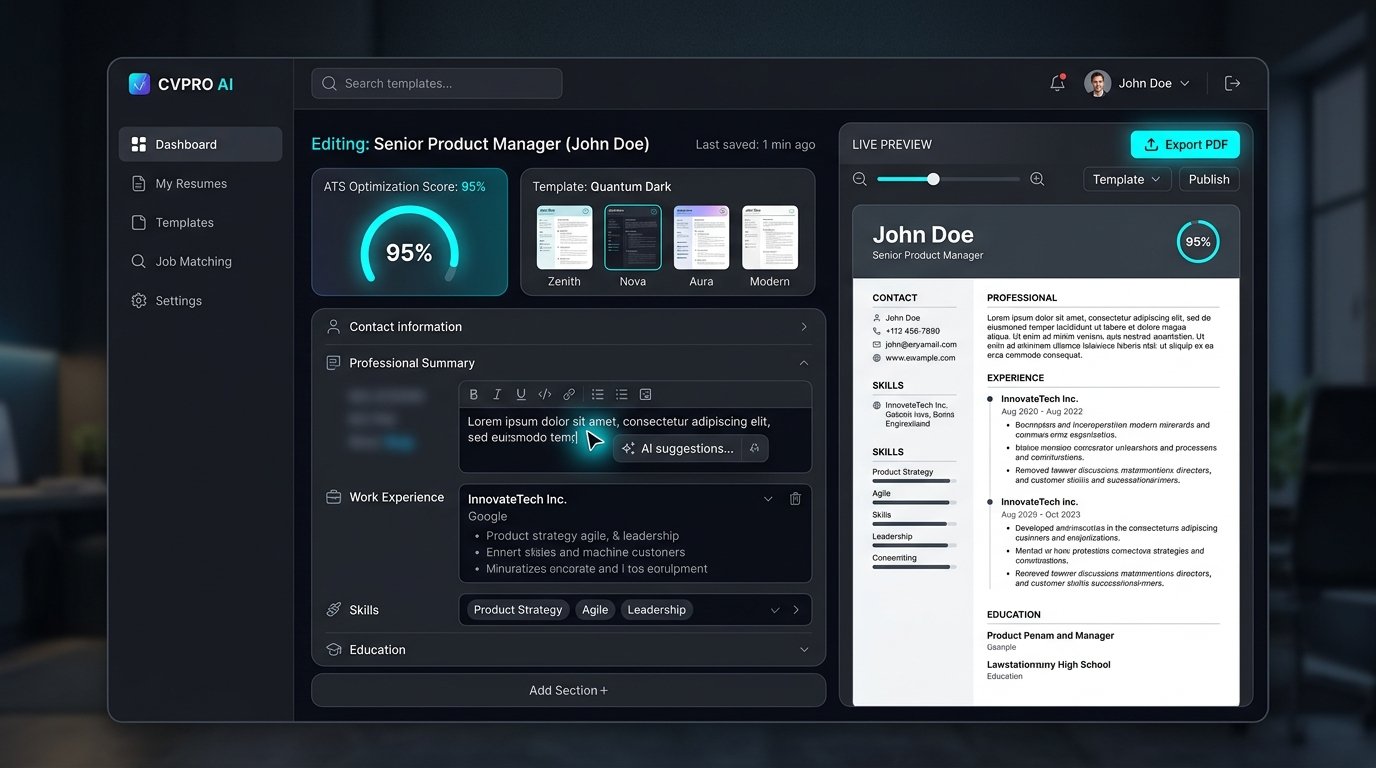
Task: Toggle bold formatting
Action: [474, 394]
